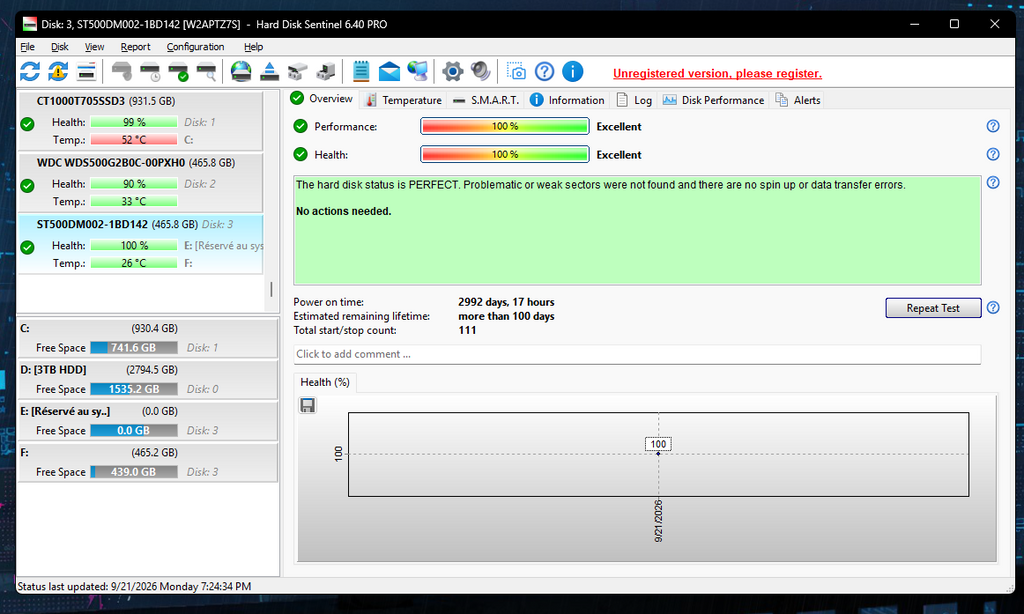Click the Total start/stop count value 111
The height and width of the screenshot is (614, 1024).
point(467,330)
